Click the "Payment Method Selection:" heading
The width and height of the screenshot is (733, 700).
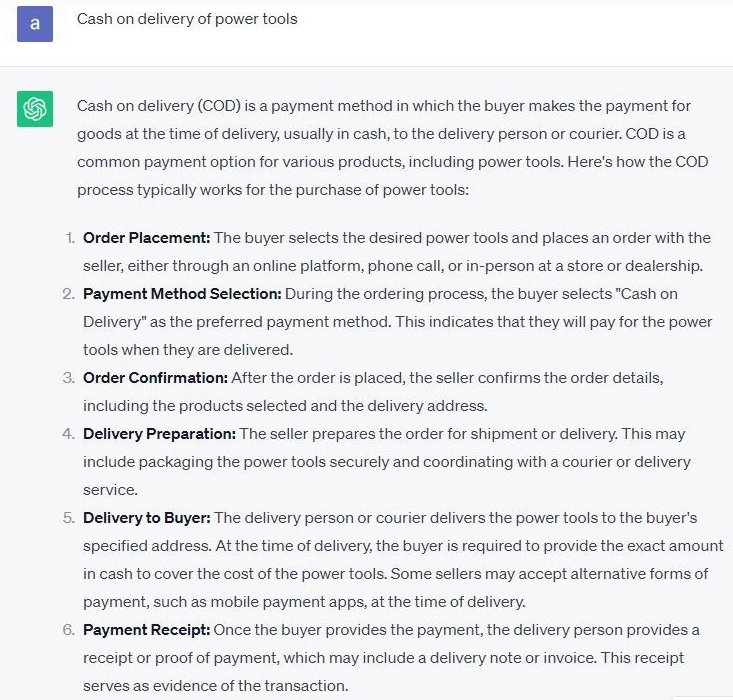click(182, 294)
